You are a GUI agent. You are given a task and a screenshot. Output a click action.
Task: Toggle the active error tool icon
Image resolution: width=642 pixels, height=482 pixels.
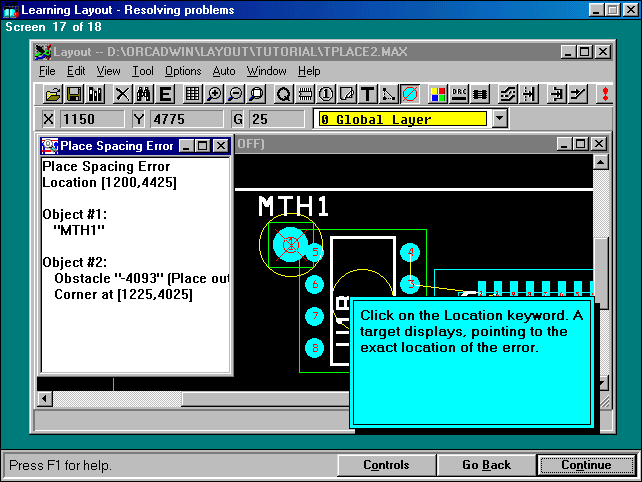coord(410,94)
